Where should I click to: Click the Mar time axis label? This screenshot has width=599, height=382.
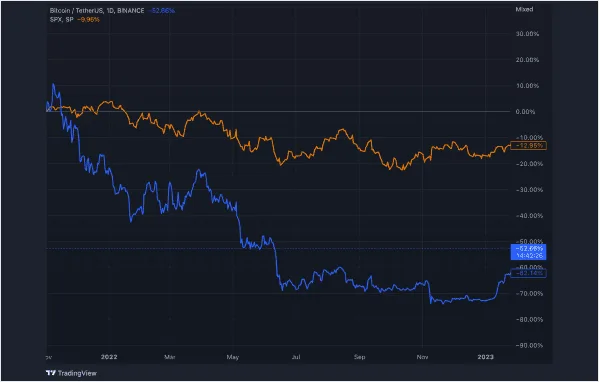coord(170,357)
